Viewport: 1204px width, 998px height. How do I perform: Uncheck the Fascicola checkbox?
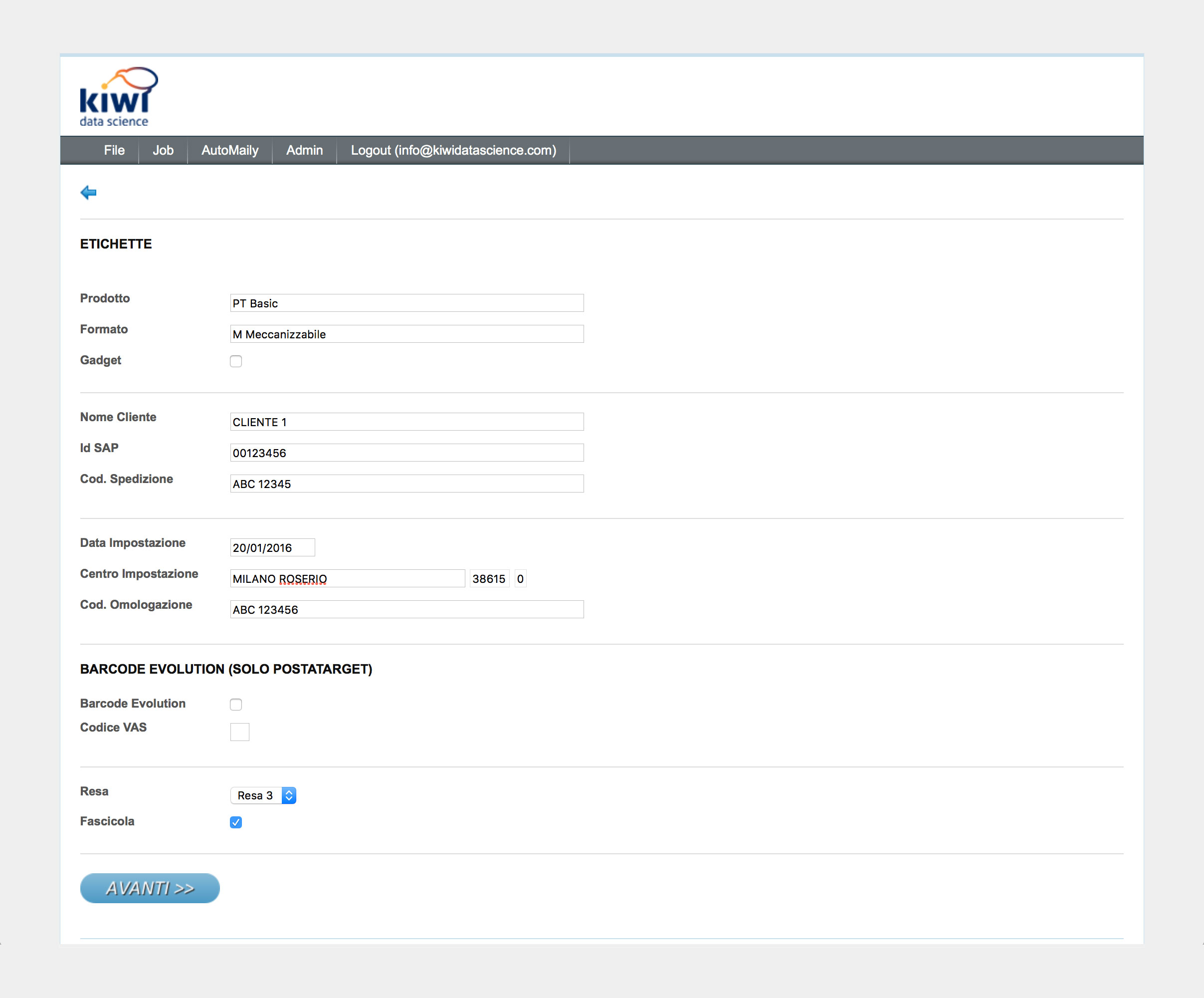click(x=235, y=822)
